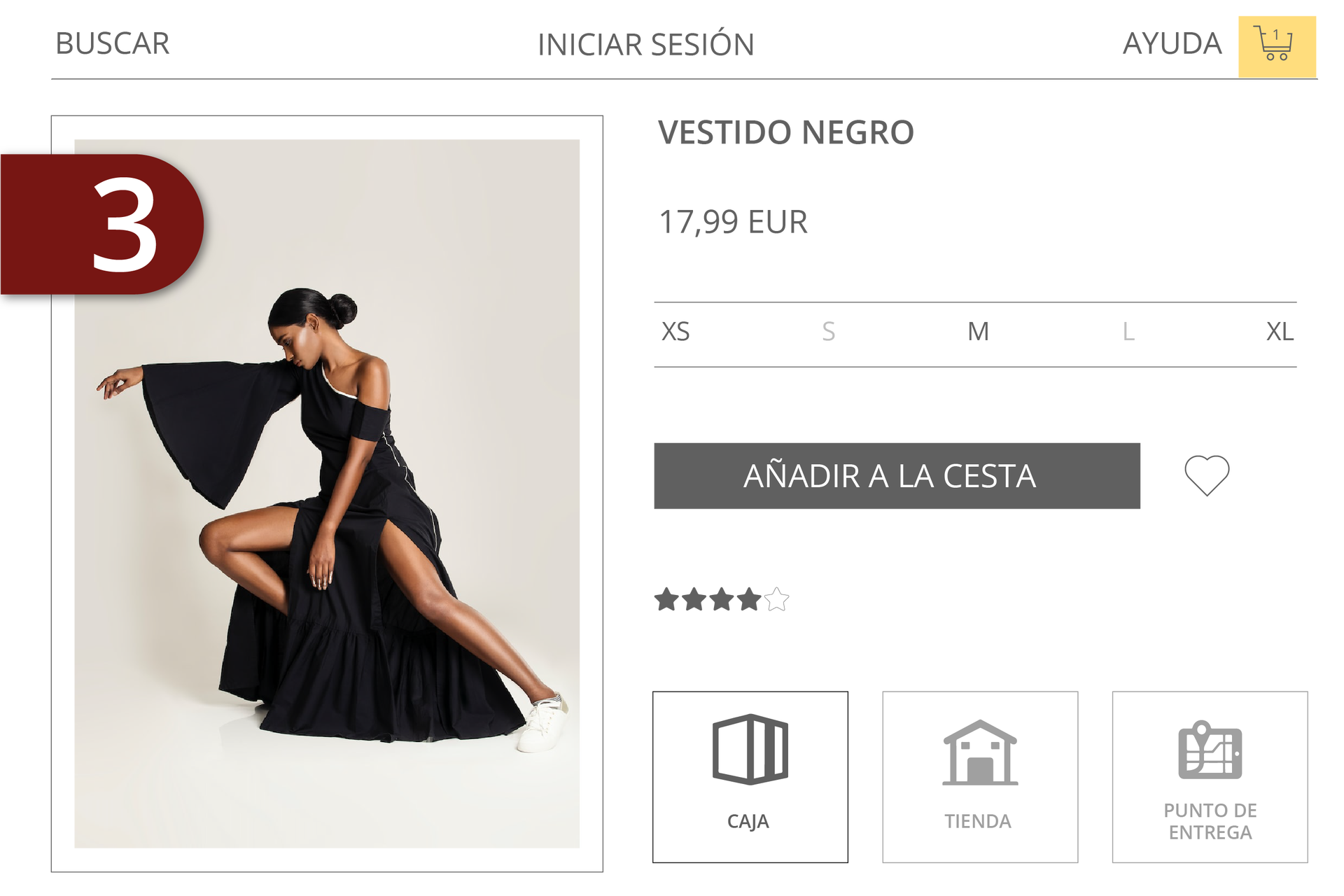
Task: Click the empty fifth rating star
Action: (x=776, y=599)
